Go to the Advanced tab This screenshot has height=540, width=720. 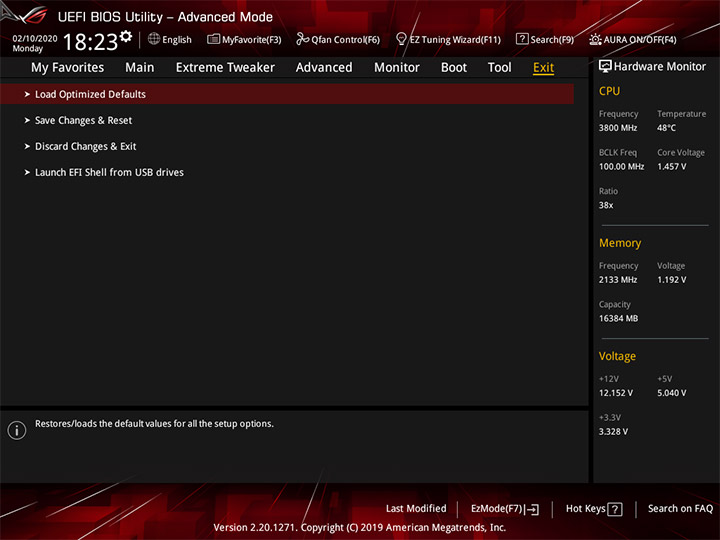(324, 68)
